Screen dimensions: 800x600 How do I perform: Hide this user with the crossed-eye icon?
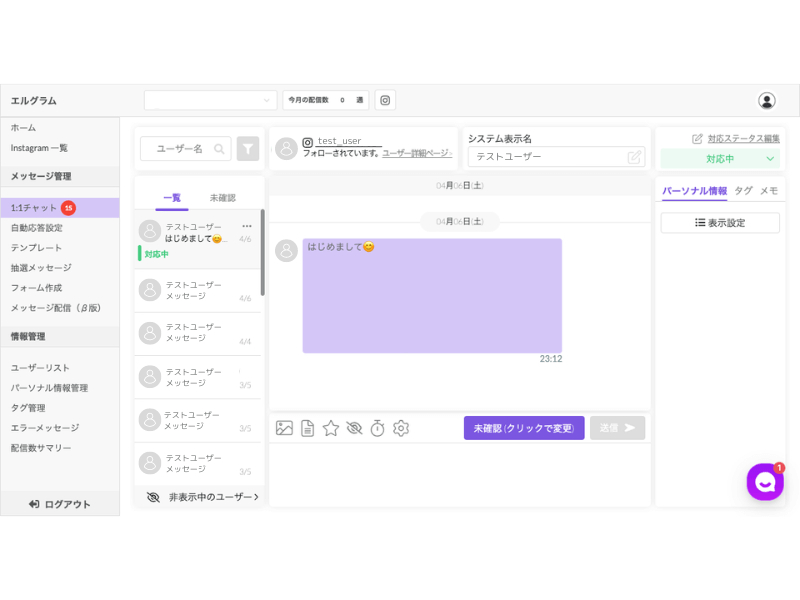pos(354,428)
